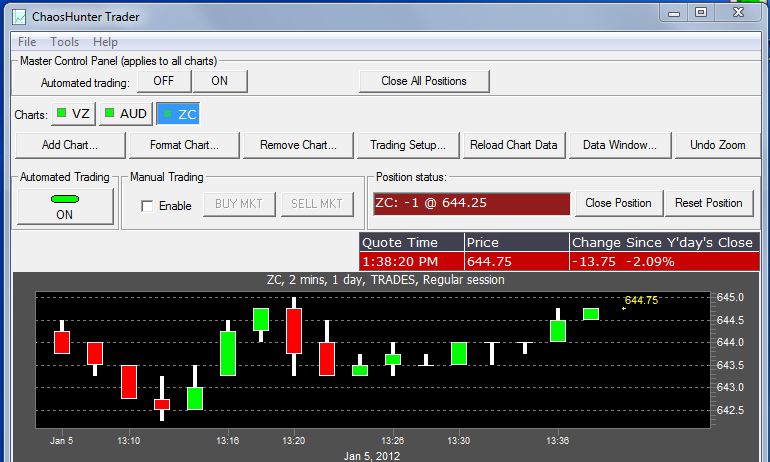Image resolution: width=770 pixels, height=462 pixels.
Task: Click the Quote Time column header
Action: click(412, 243)
